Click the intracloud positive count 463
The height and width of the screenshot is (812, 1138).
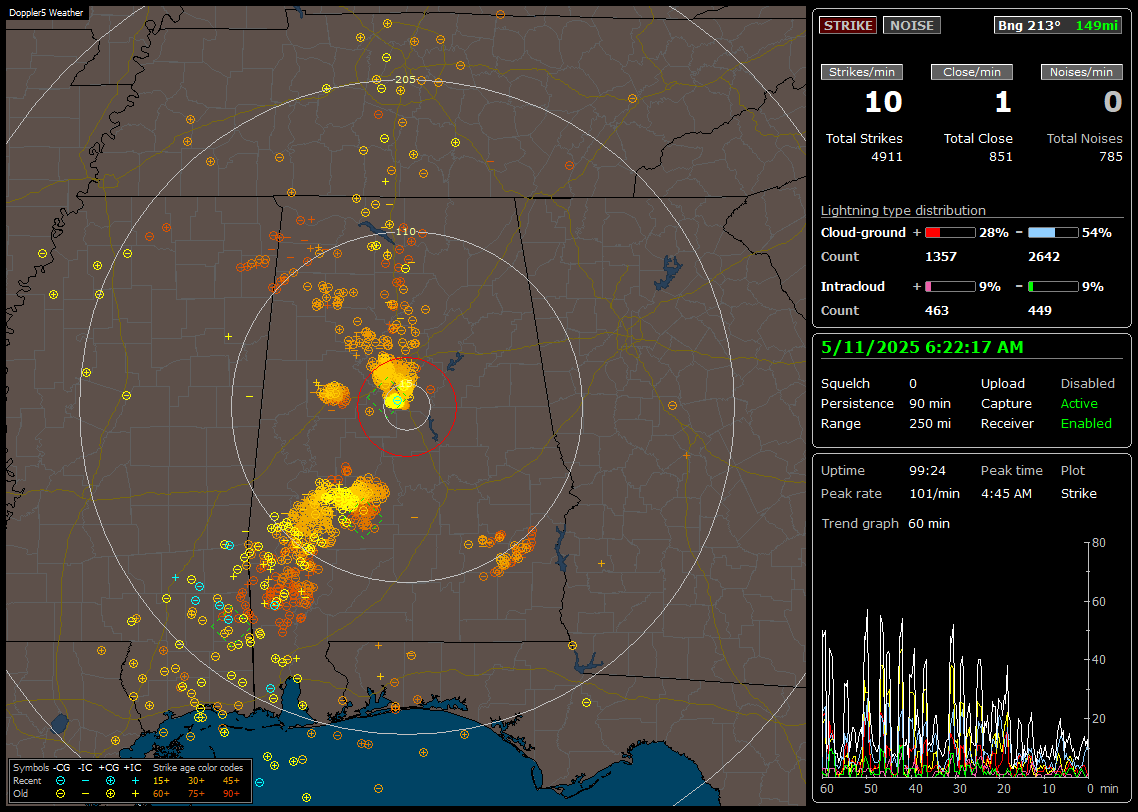(937, 311)
